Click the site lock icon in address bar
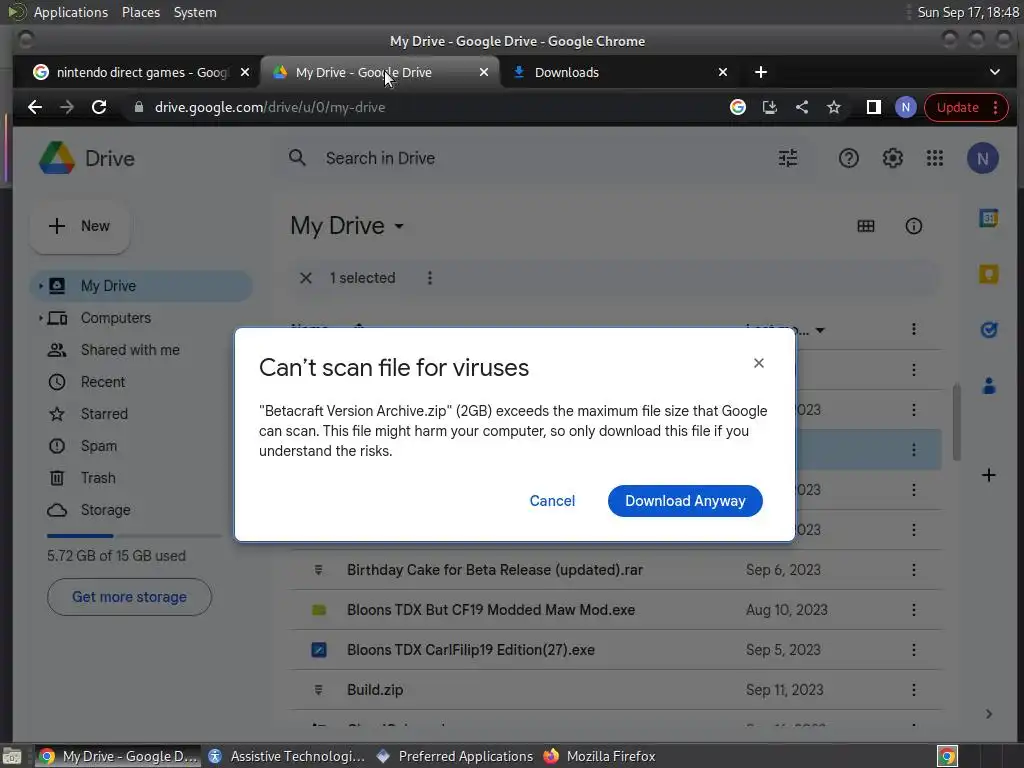The height and width of the screenshot is (768, 1024). (x=138, y=107)
